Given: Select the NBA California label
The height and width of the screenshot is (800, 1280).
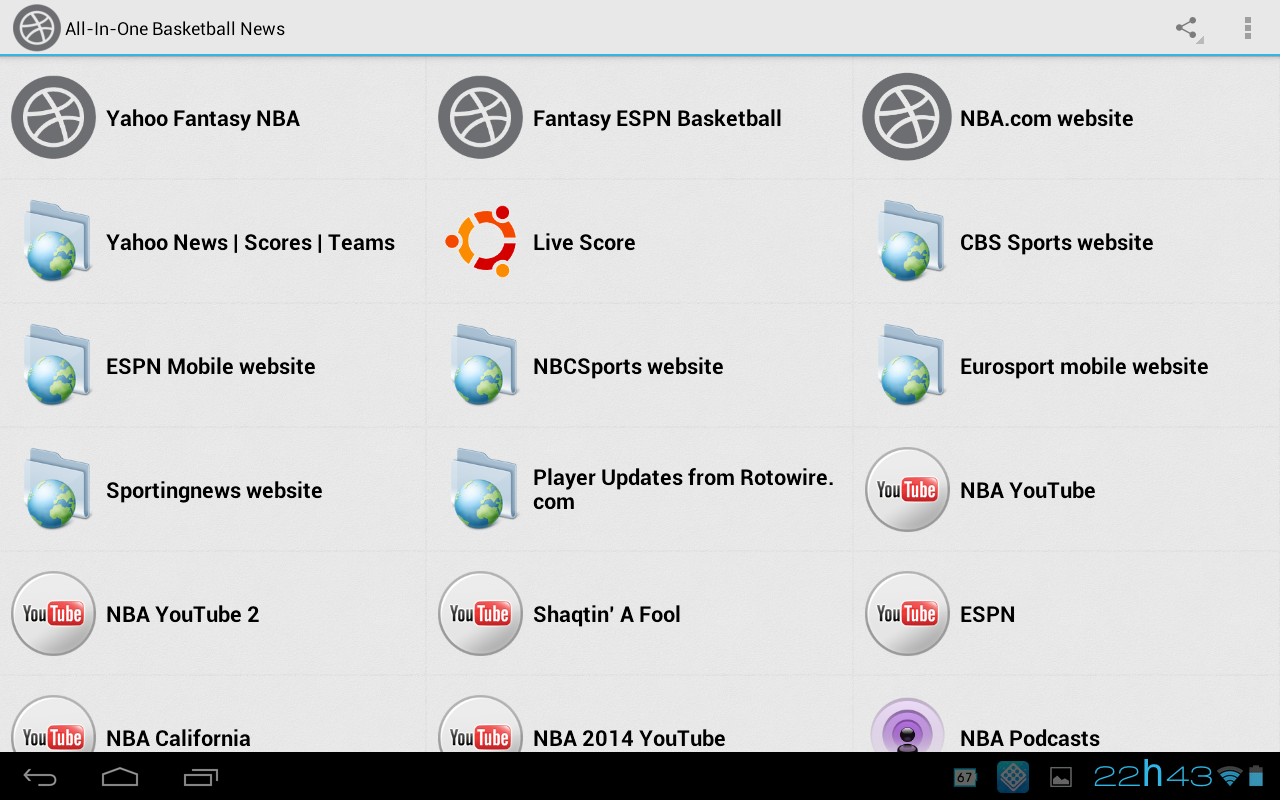Looking at the screenshot, I should pyautogui.click(x=178, y=738).
